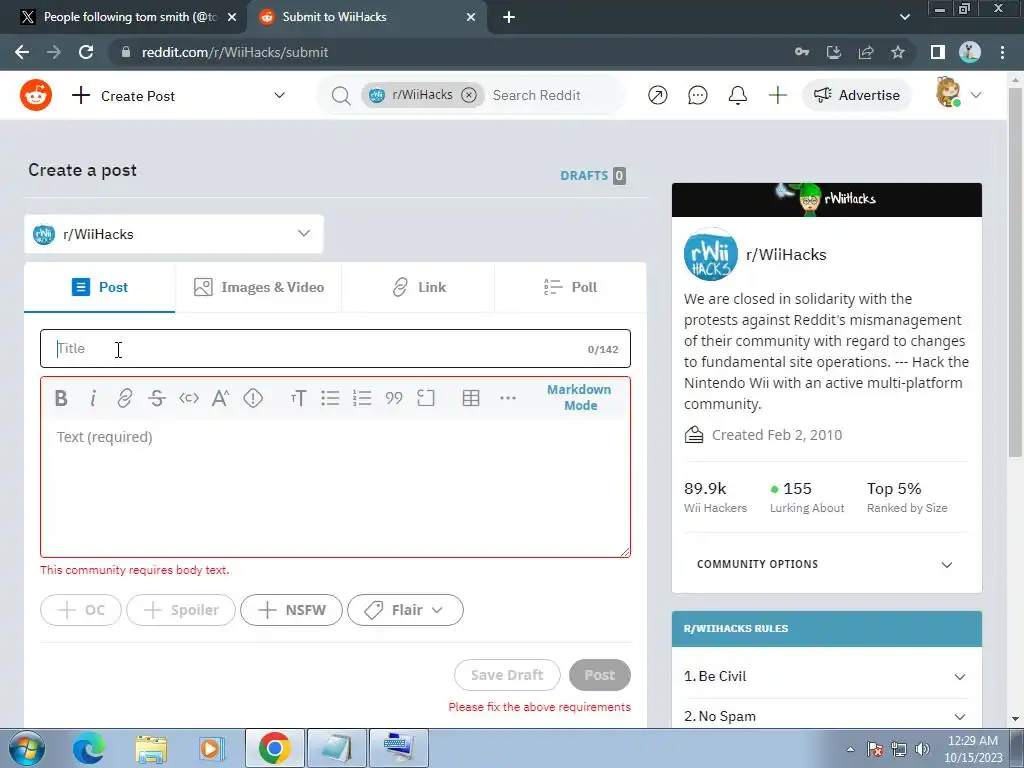1024x768 pixels.
Task: Click the grey Post submit button
Action: click(x=600, y=675)
